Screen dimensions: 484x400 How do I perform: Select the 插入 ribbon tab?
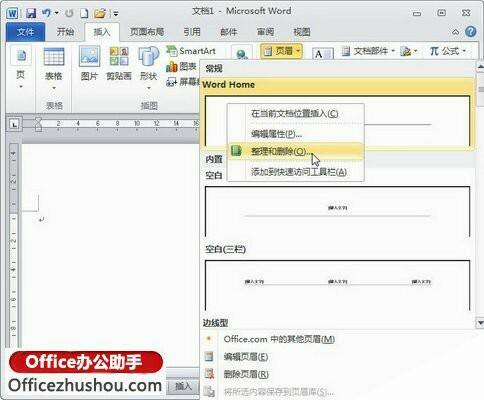pos(102,32)
